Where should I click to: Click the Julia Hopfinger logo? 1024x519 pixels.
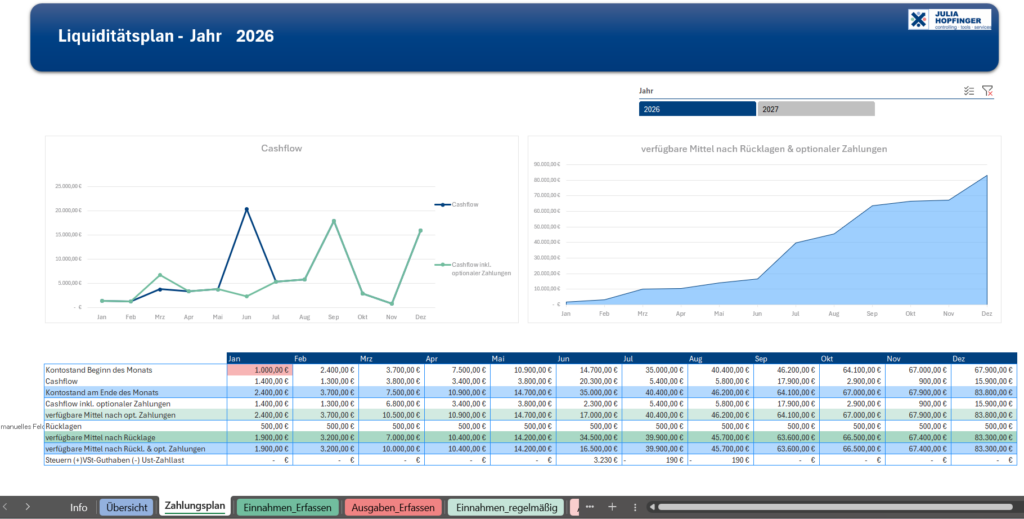coord(949,20)
